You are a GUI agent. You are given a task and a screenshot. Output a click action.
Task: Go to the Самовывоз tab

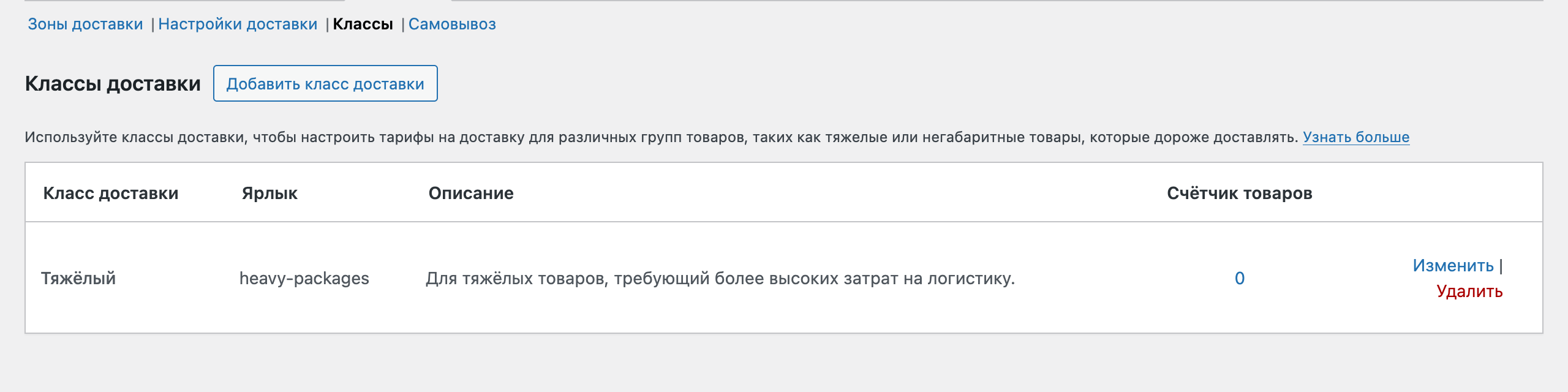pos(452,24)
